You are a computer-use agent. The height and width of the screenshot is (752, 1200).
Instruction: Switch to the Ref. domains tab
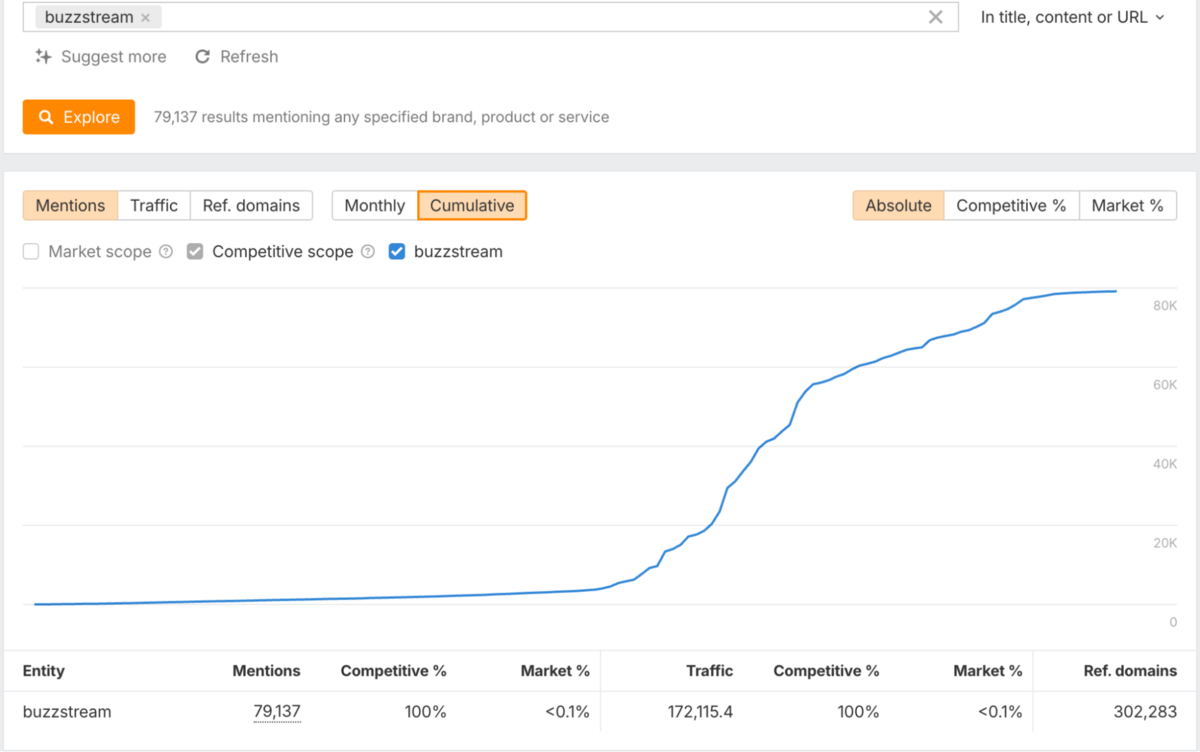(x=251, y=206)
